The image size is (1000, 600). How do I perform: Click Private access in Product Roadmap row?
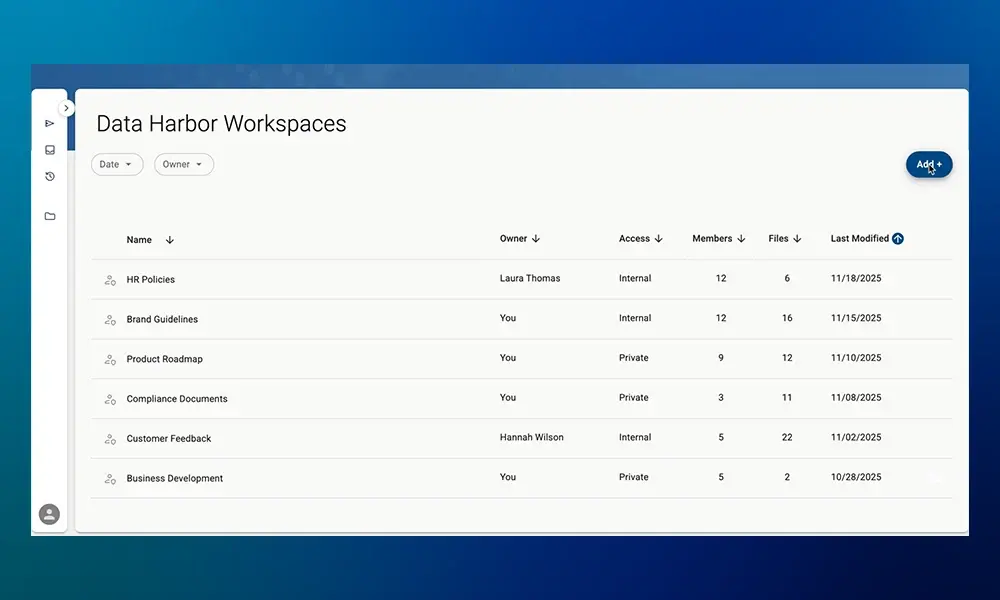633,358
